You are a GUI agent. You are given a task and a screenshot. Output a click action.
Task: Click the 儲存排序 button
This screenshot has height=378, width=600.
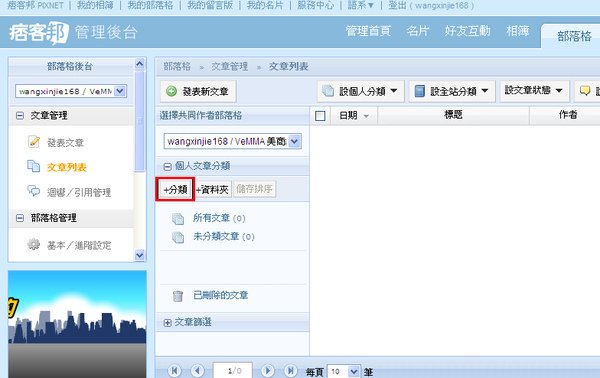coord(254,189)
